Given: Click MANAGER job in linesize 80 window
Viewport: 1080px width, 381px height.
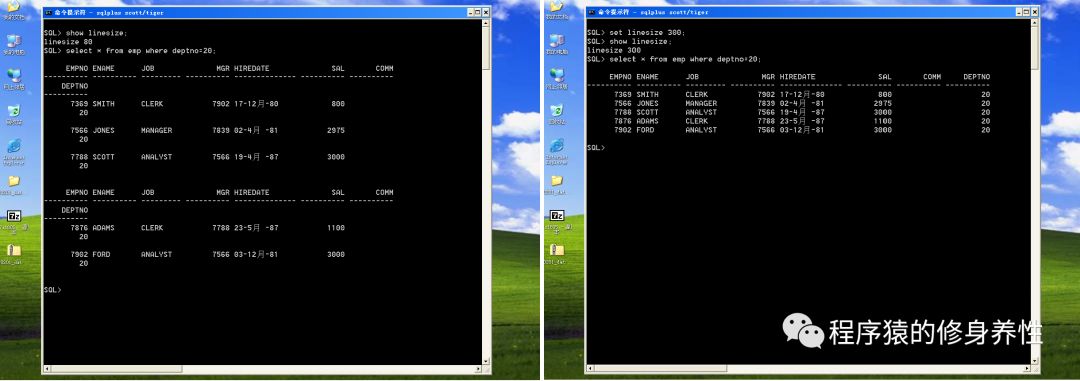Looking at the screenshot, I should pyautogui.click(x=156, y=130).
